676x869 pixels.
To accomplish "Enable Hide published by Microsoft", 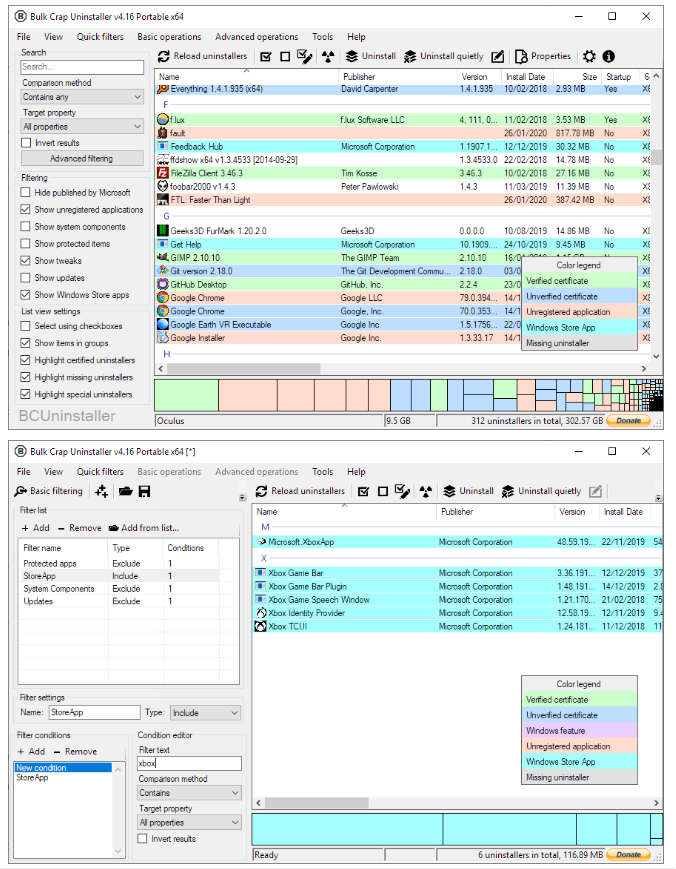I will (25, 192).
